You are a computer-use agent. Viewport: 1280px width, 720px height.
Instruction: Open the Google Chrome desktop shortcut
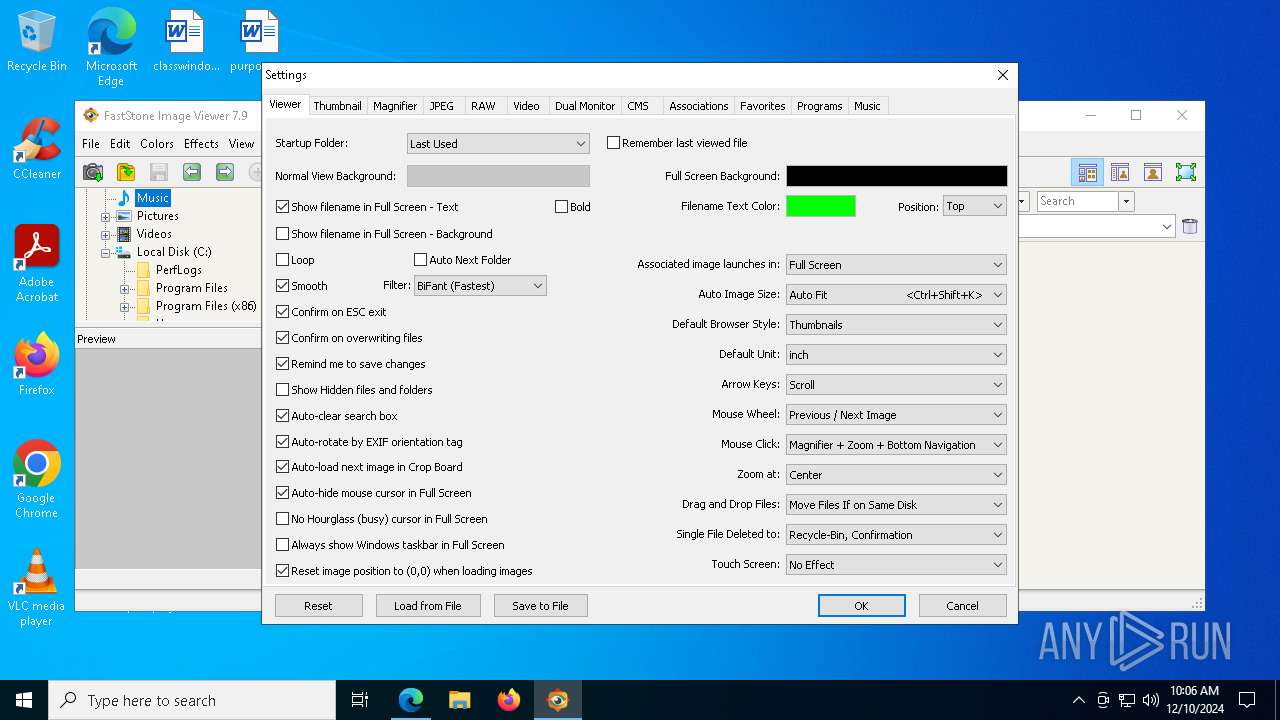click(x=37, y=479)
